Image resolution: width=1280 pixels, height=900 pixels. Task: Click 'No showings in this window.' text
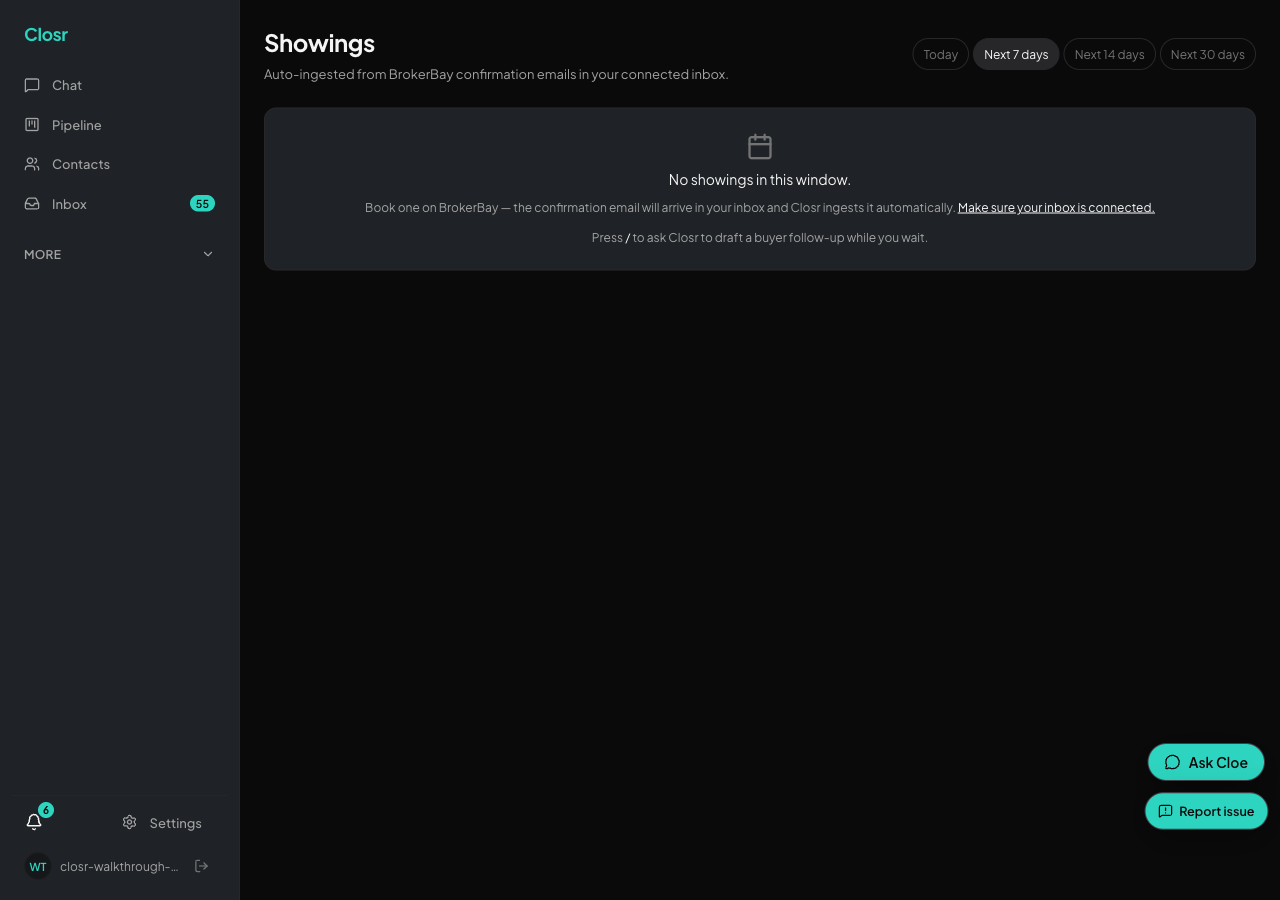(x=760, y=180)
